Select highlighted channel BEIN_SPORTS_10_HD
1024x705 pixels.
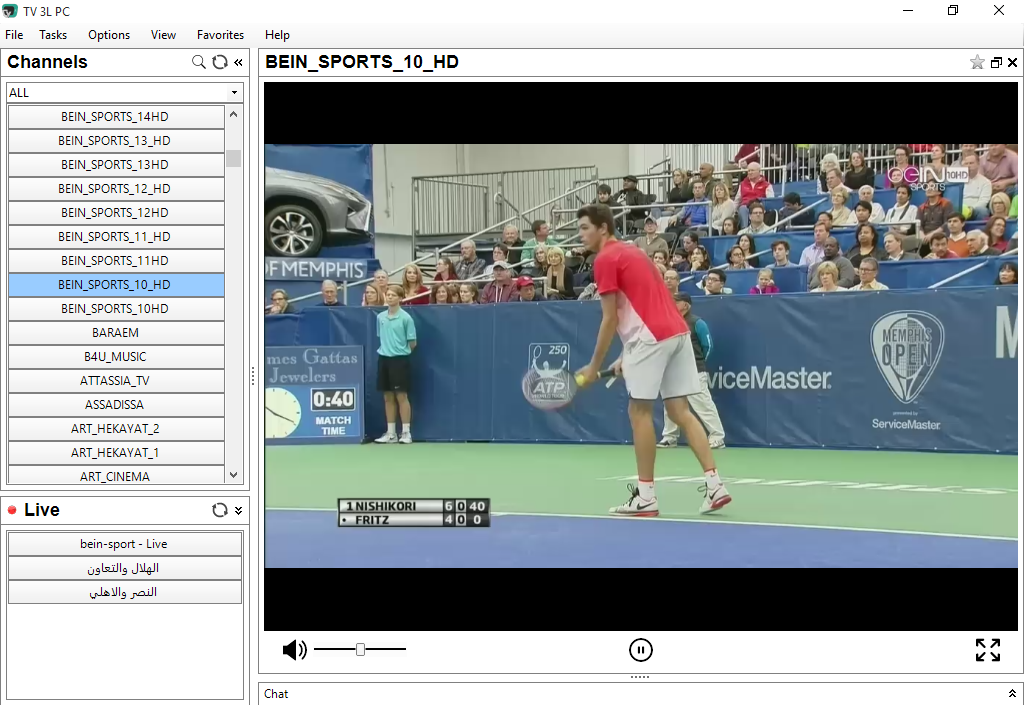click(x=116, y=285)
